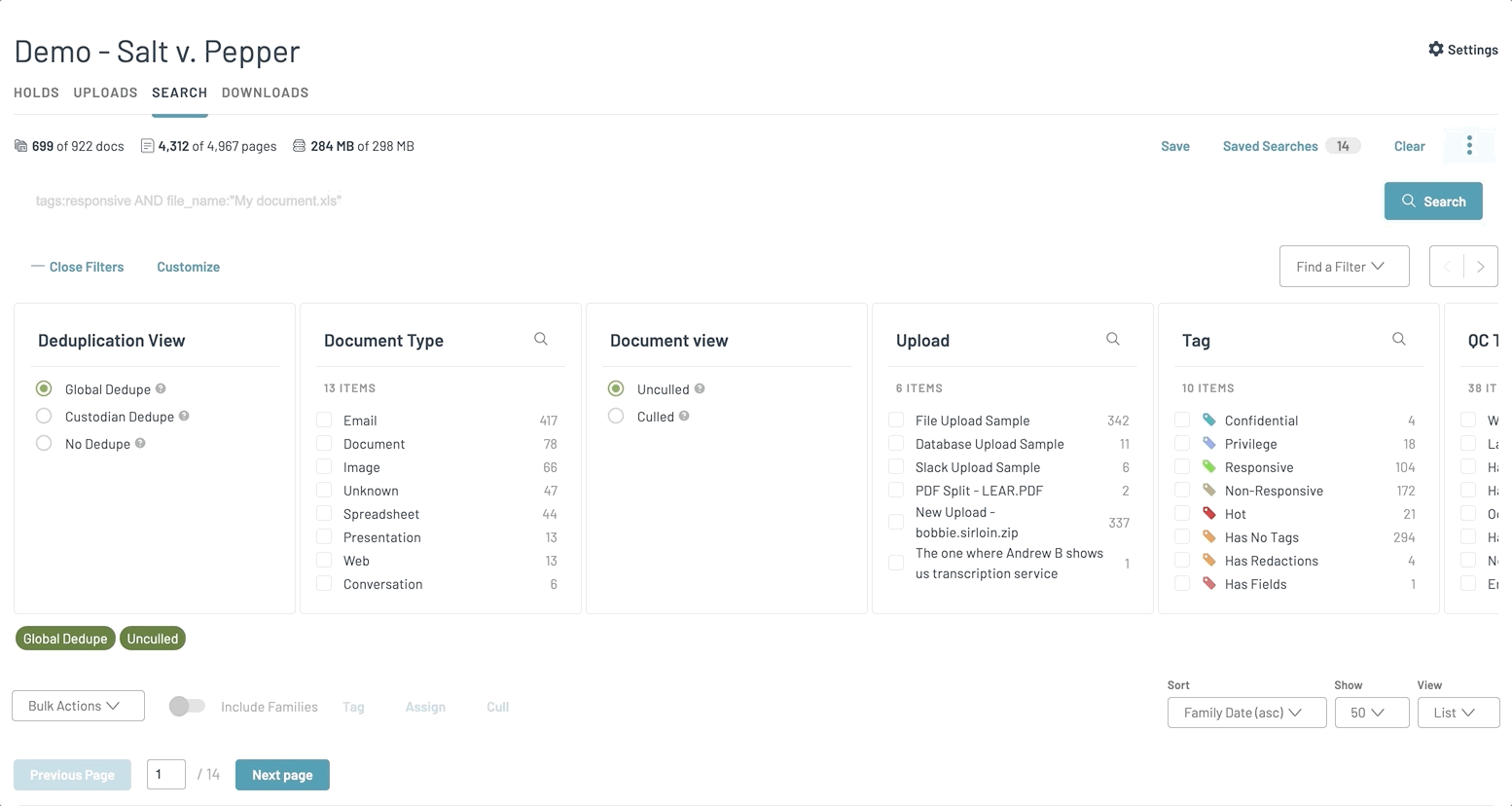Screen dimensions: 1512x806
Task: Open Show 50 results dropdown
Action: (1372, 713)
